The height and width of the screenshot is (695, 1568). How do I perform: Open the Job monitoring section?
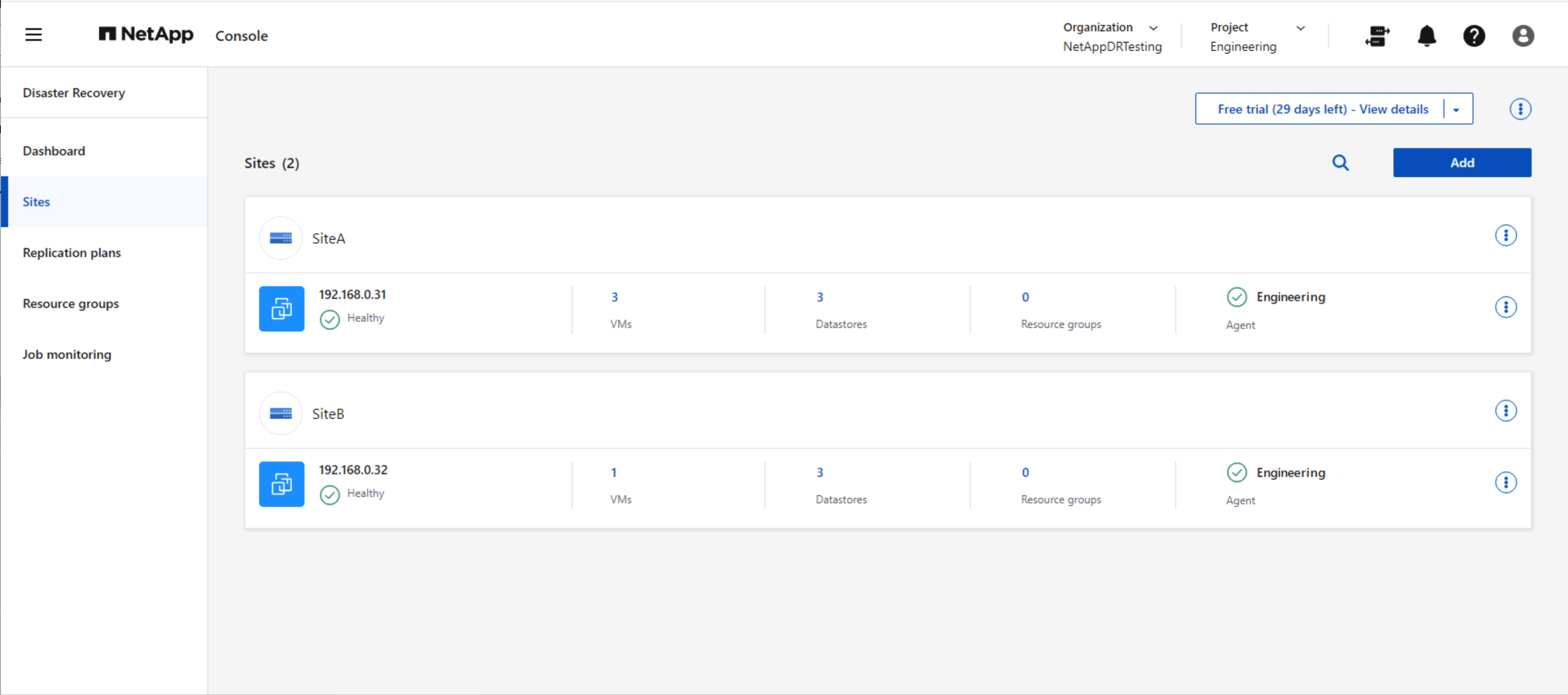pyautogui.click(x=67, y=353)
